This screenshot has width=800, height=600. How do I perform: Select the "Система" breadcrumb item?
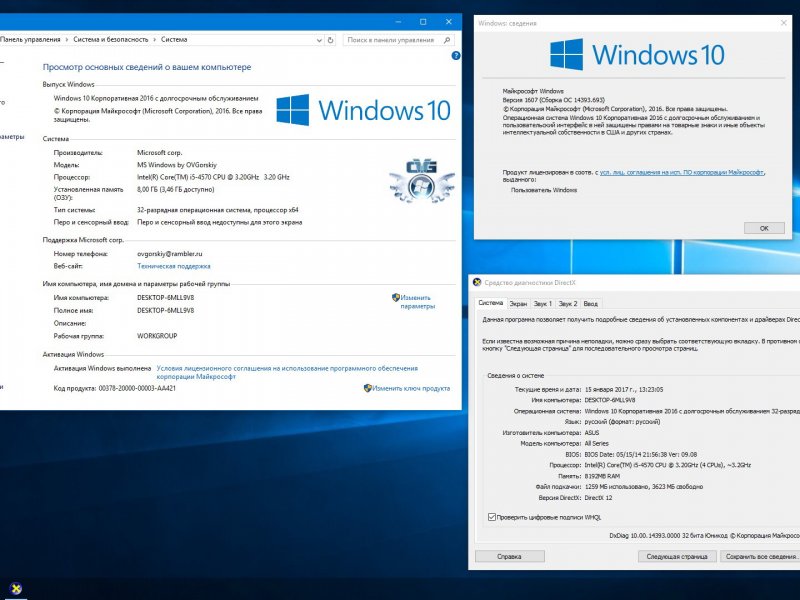[174, 40]
